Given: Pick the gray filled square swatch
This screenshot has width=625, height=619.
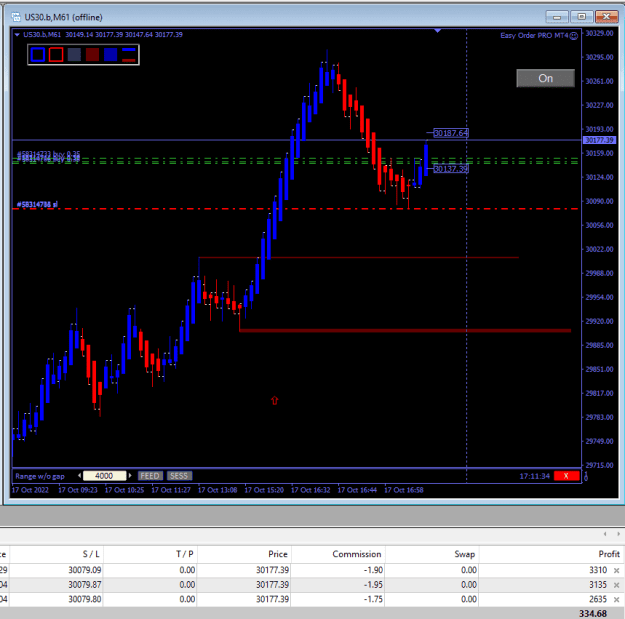Looking at the screenshot, I should click(74, 55).
